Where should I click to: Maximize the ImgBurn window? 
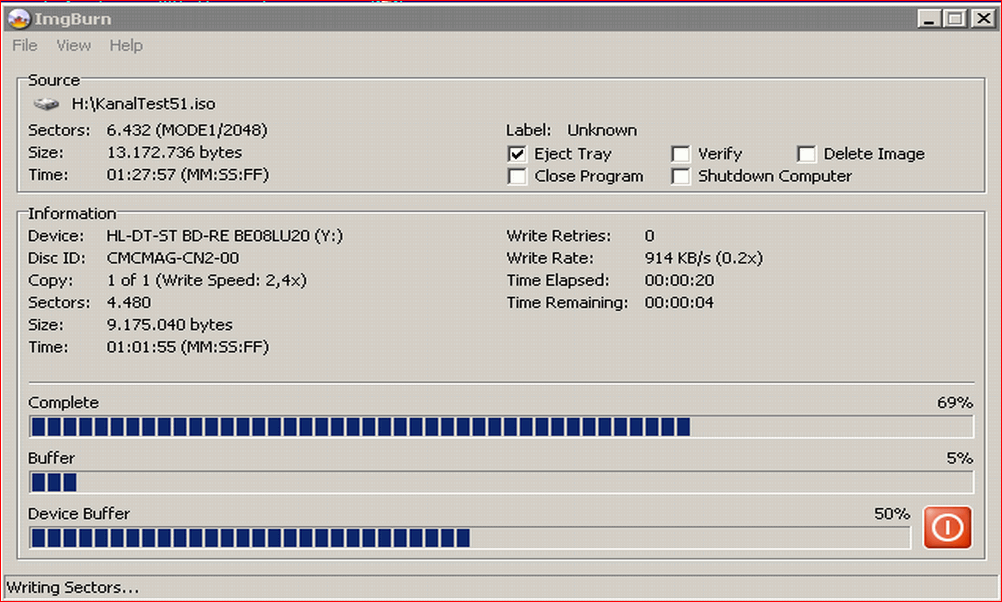pyautogui.click(x=955, y=18)
